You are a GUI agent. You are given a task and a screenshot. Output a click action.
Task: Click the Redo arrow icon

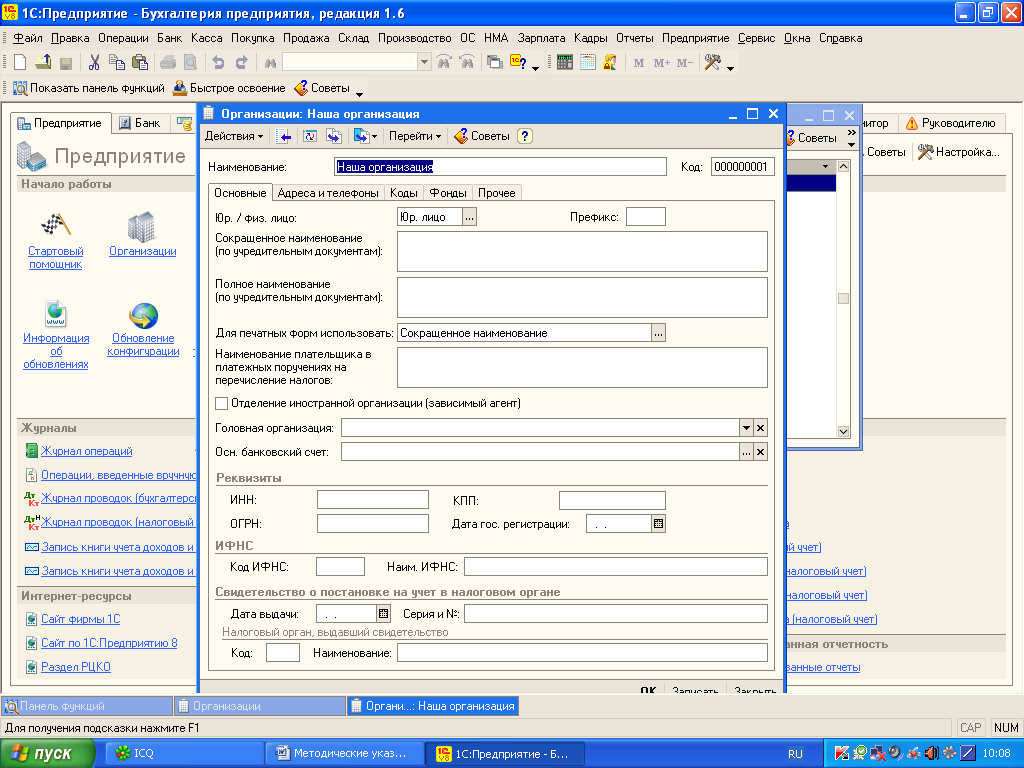click(x=242, y=63)
